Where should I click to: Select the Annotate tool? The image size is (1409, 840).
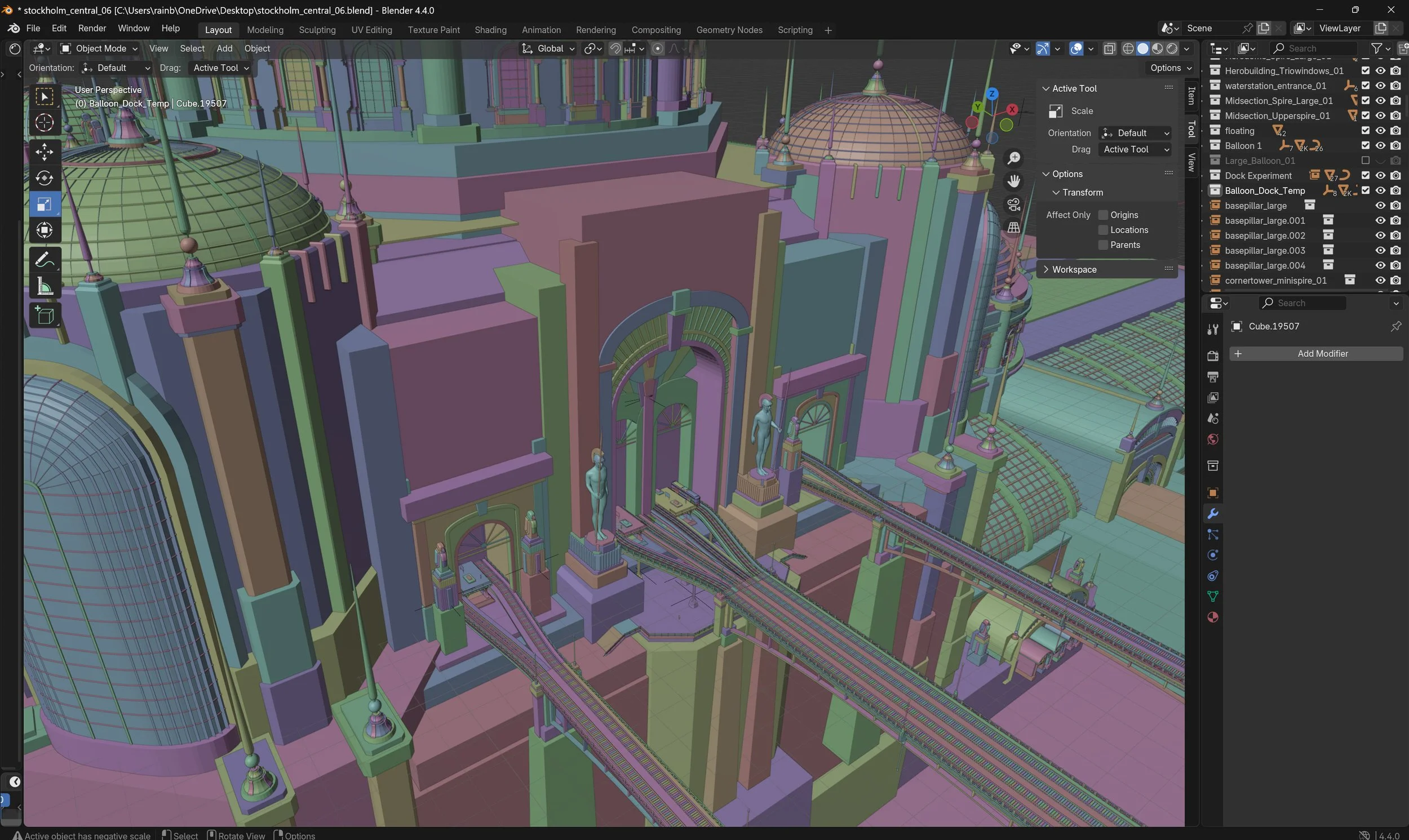[44, 259]
